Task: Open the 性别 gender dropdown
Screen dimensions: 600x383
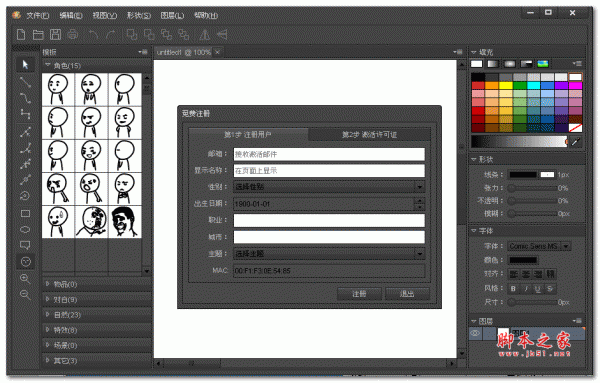Action: click(x=329, y=187)
